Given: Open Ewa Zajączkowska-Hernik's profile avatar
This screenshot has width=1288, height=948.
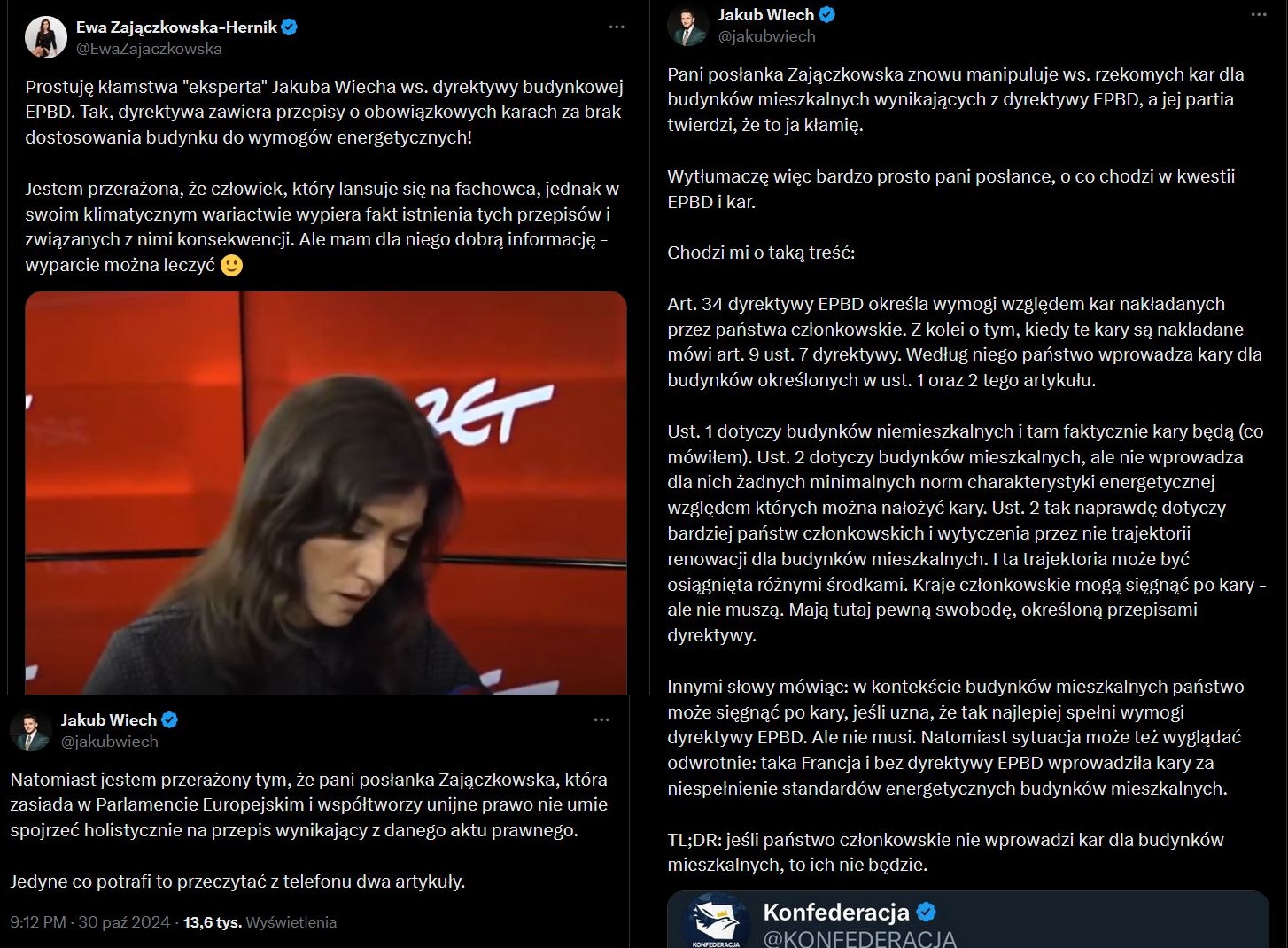Looking at the screenshot, I should (x=46, y=37).
